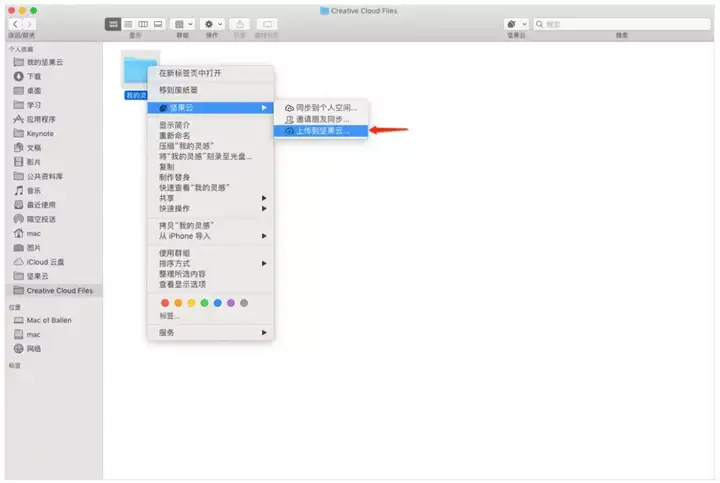The height and width of the screenshot is (483, 720).
Task: Open 最近使用 recents in sidebar
Action: click(35, 204)
